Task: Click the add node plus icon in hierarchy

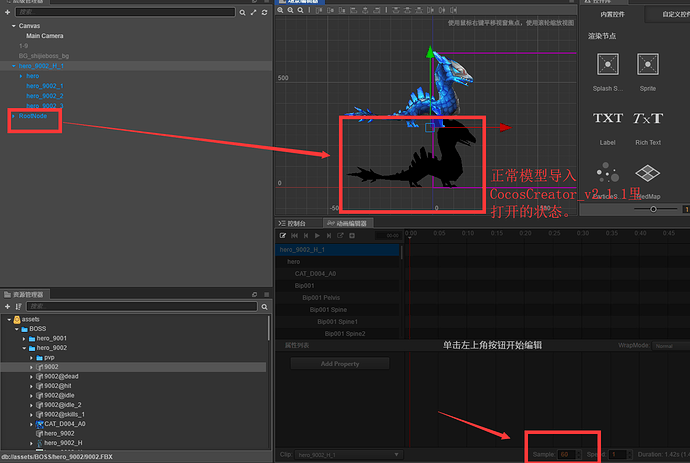Action: click(7, 12)
